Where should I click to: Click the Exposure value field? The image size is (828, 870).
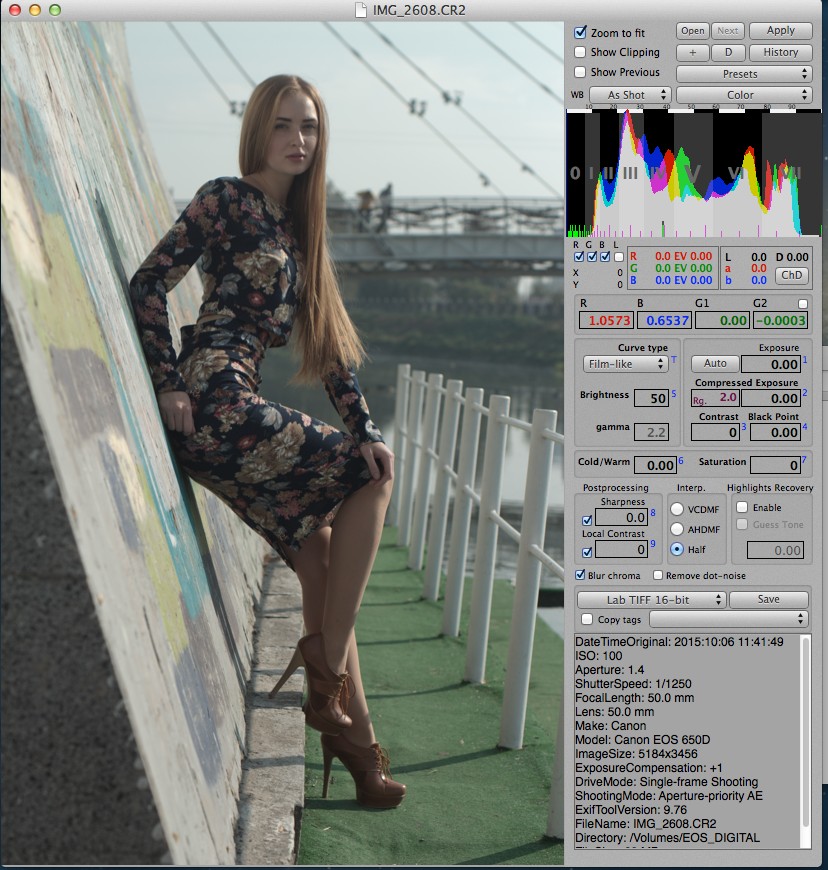coord(770,365)
